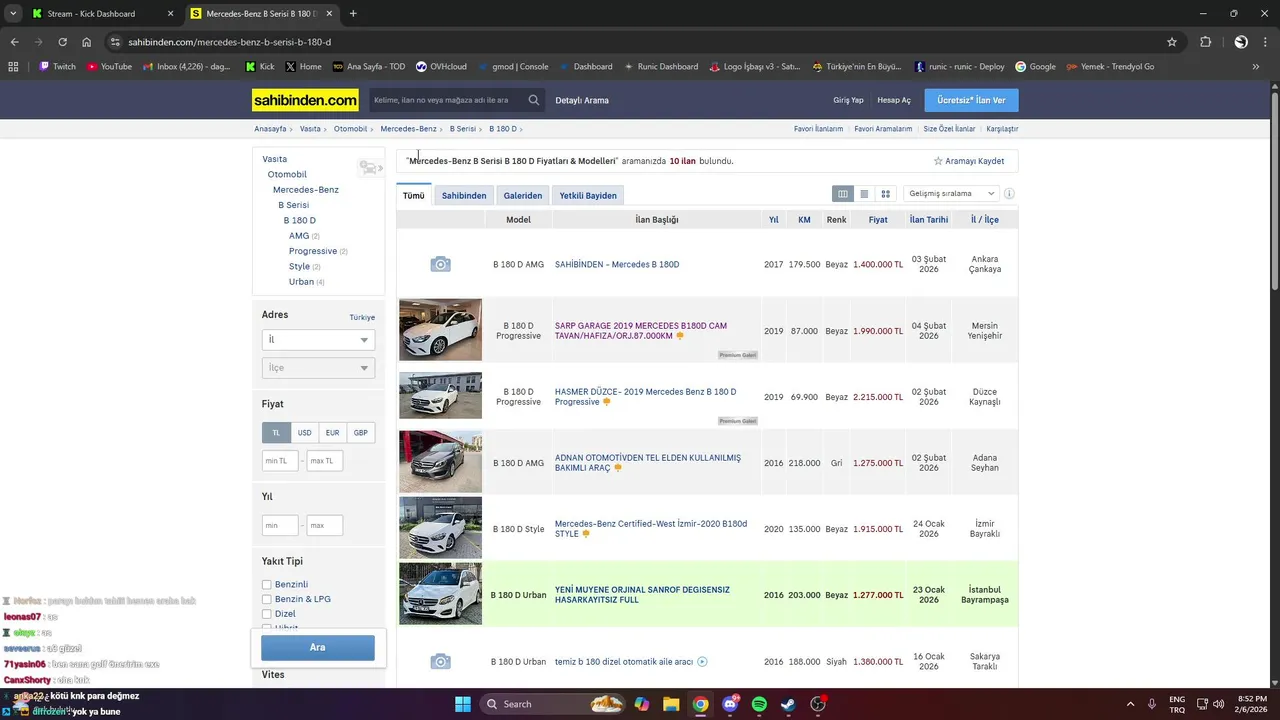Click the sahibinden.com logo

[x=305, y=100]
